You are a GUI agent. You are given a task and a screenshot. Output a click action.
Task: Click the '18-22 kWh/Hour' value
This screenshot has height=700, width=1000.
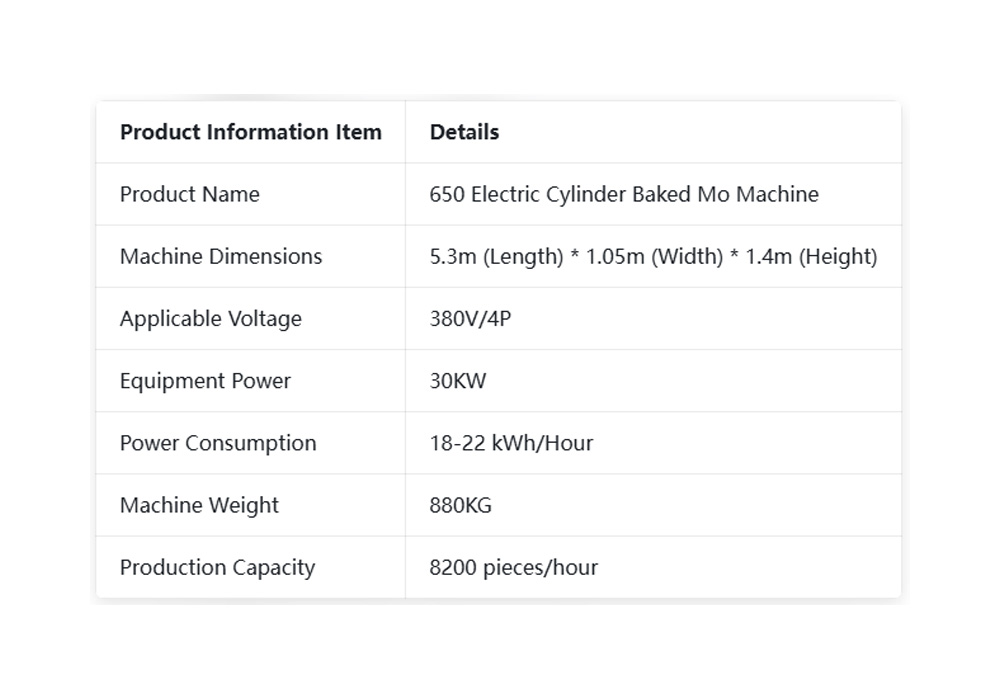tap(511, 443)
